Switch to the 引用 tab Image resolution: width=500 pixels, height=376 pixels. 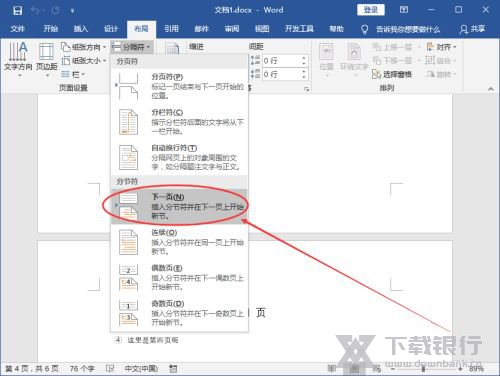tap(171, 29)
